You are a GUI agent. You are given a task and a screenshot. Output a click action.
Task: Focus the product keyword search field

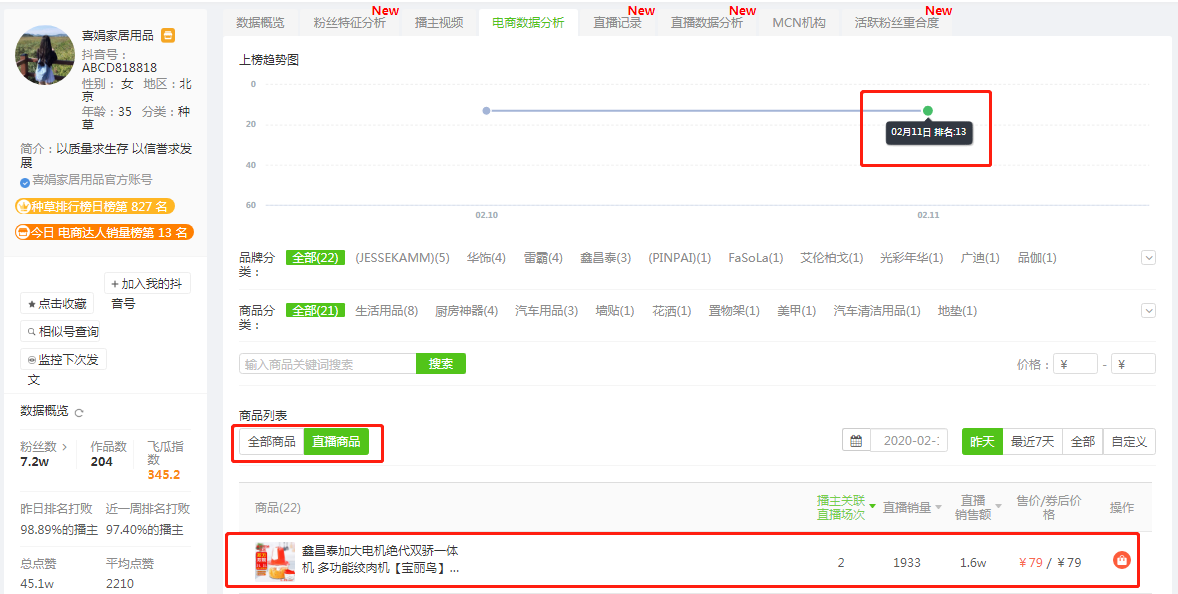(328, 364)
